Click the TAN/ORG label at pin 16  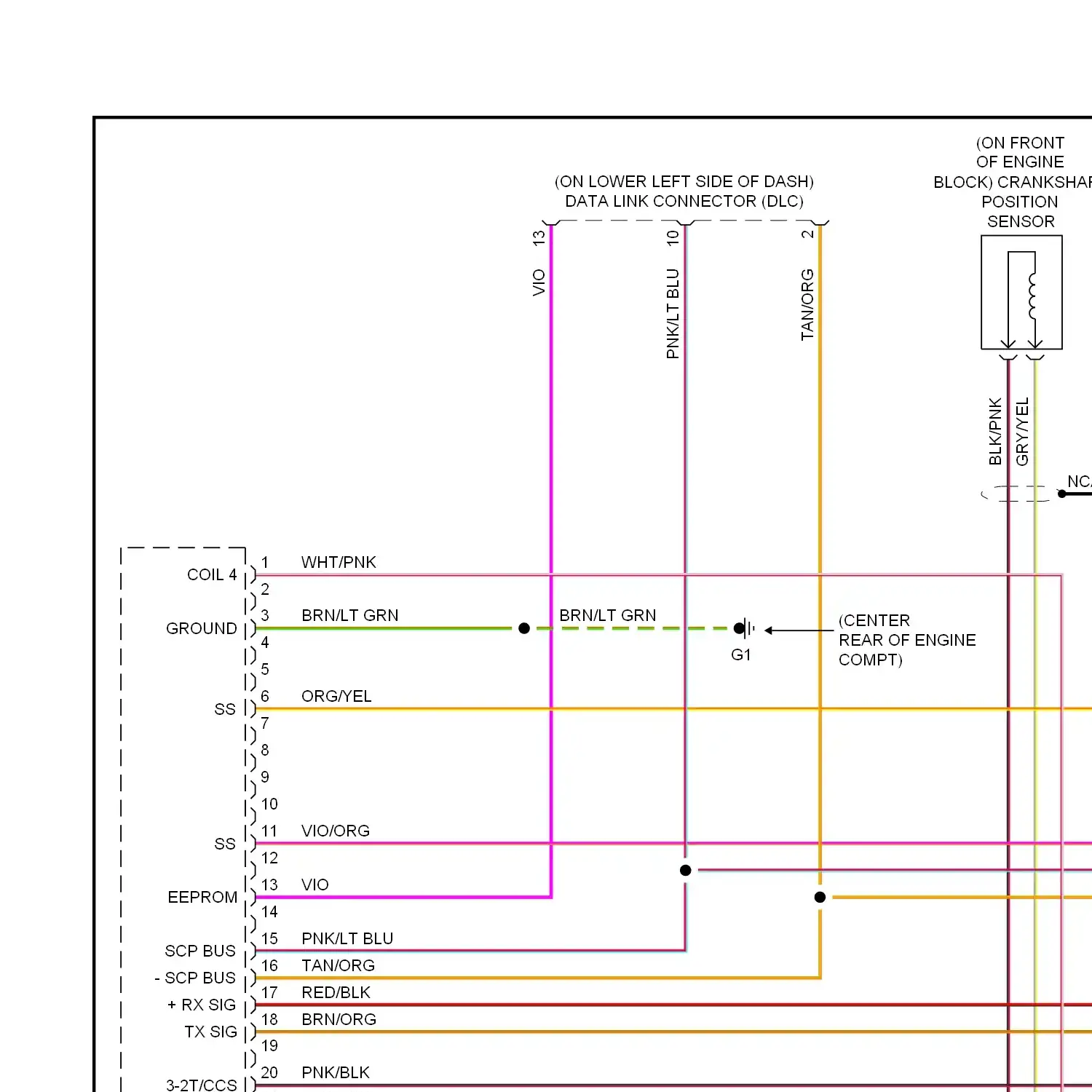[339, 965]
